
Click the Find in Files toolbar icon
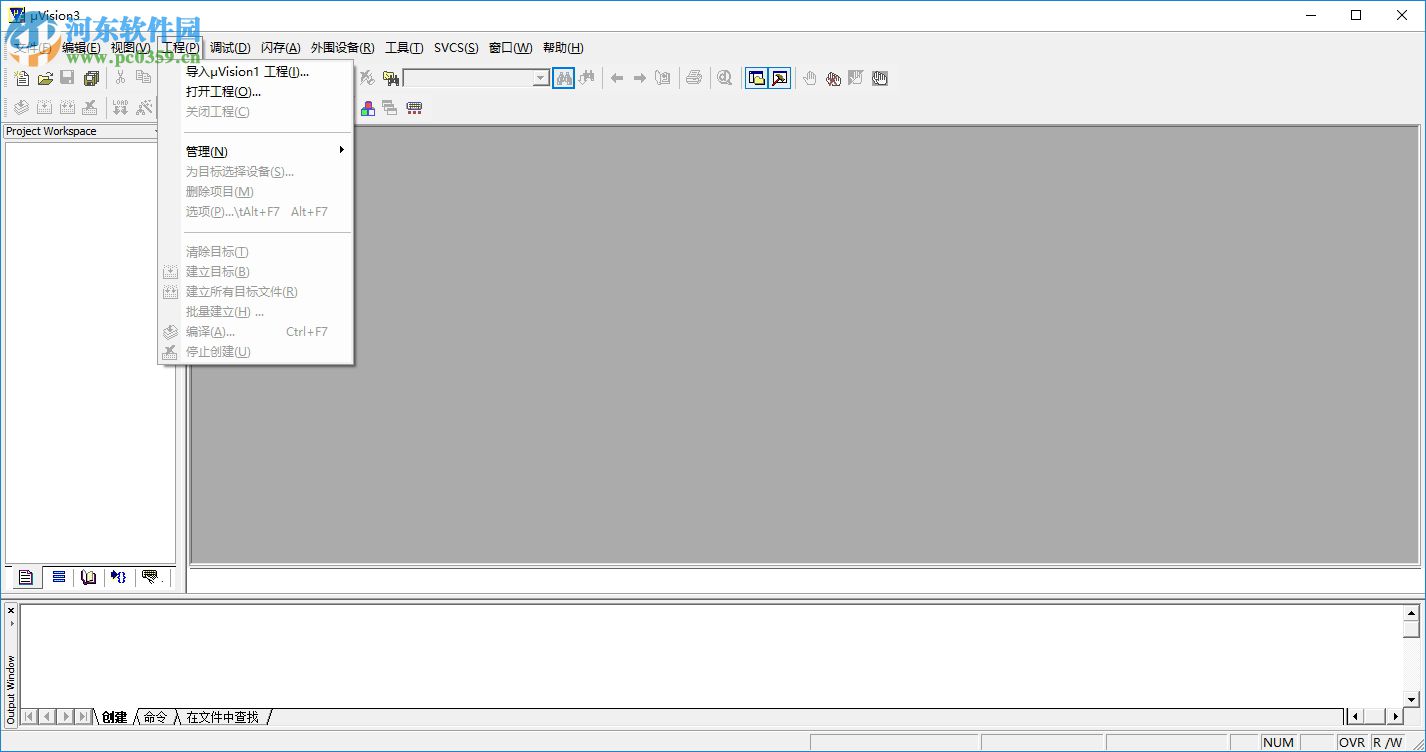tap(391, 78)
